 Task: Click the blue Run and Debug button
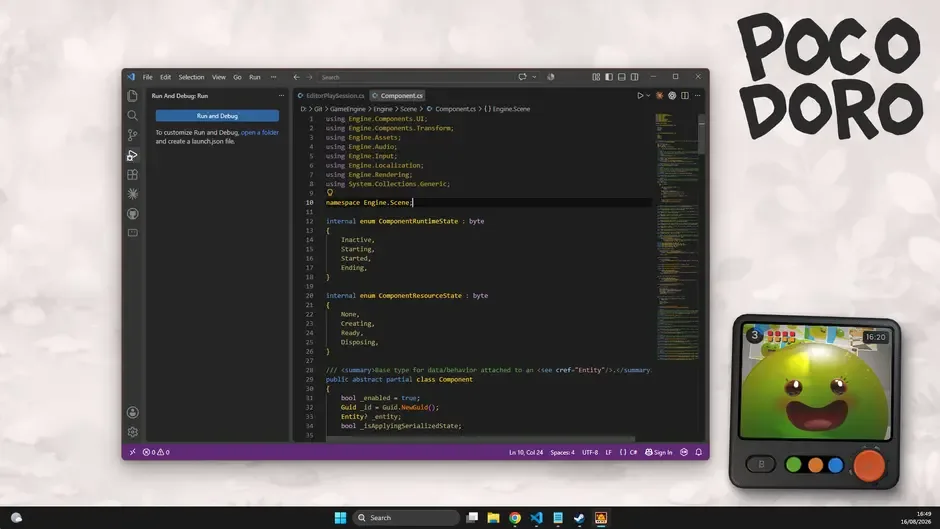(217, 116)
